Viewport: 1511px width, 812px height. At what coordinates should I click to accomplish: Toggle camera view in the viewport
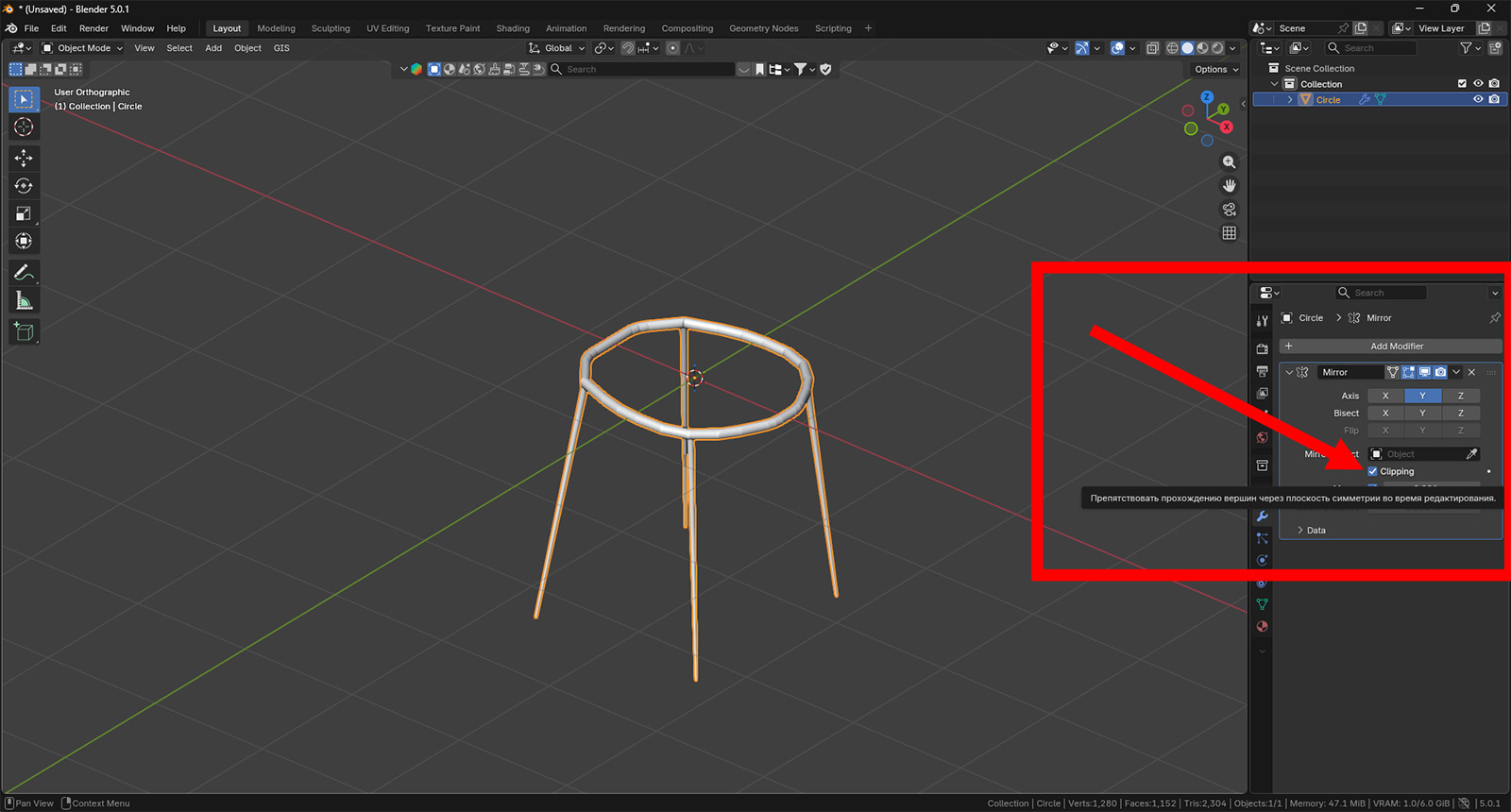pyautogui.click(x=1229, y=210)
